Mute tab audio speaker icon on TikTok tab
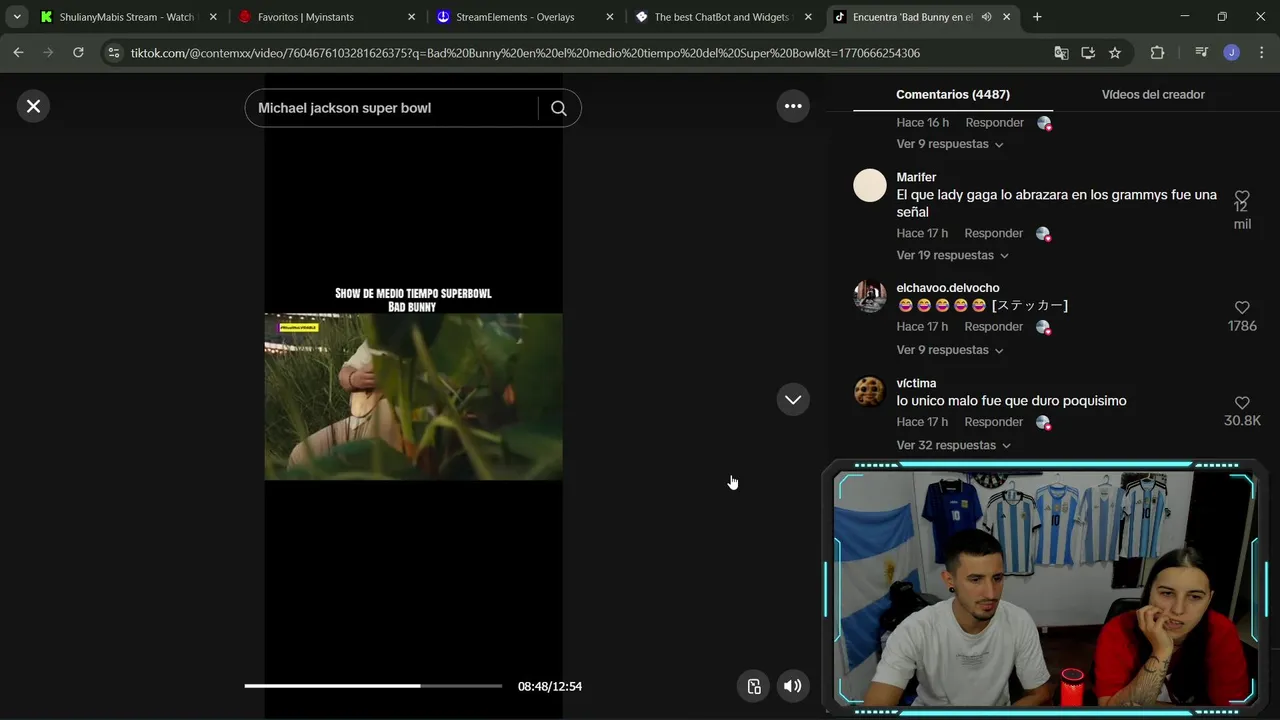The height and width of the screenshot is (720, 1280). pos(987,17)
